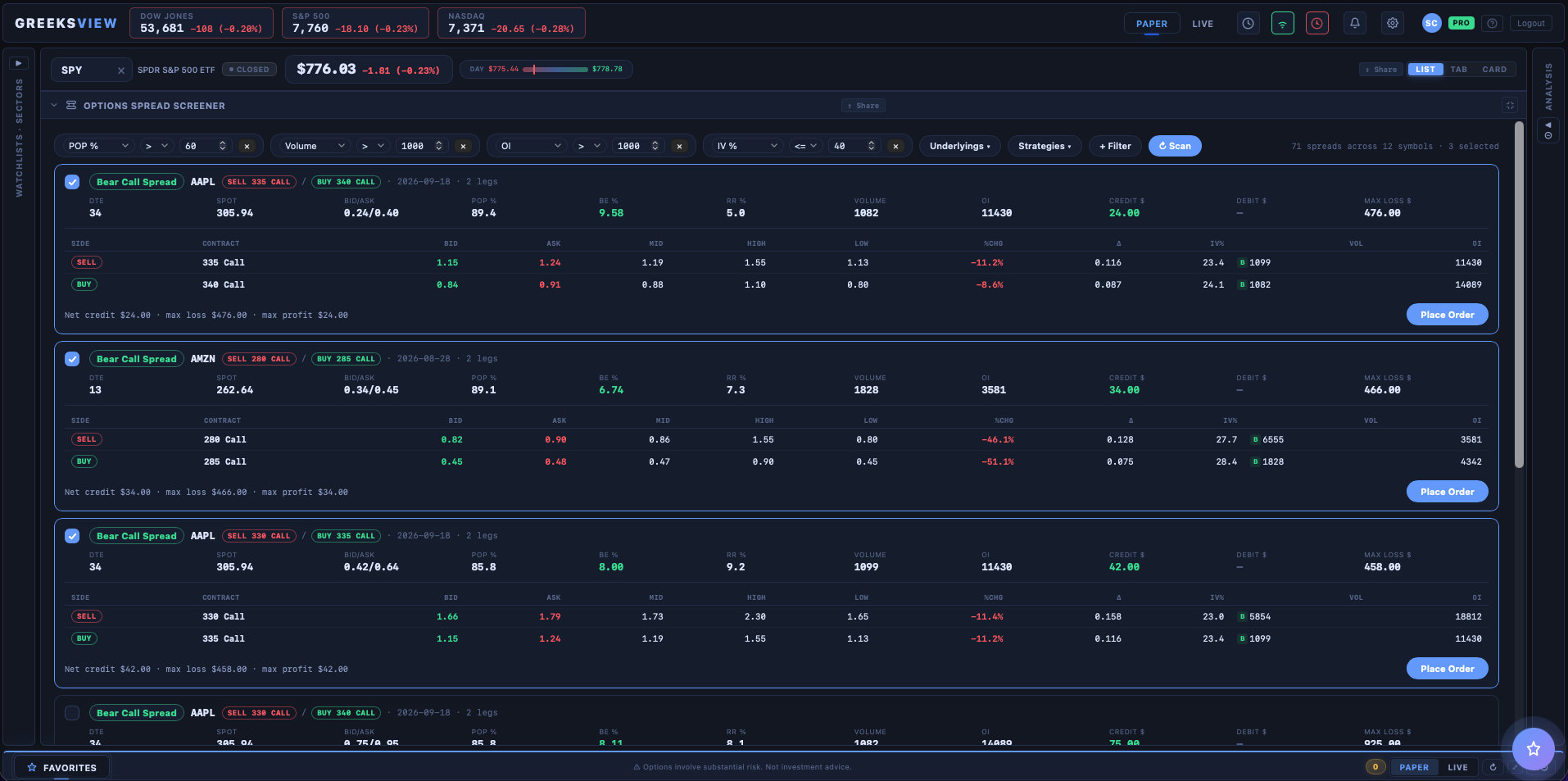The height and width of the screenshot is (781, 1568).
Task: Click the green wifi connection status icon
Action: (x=1283, y=24)
